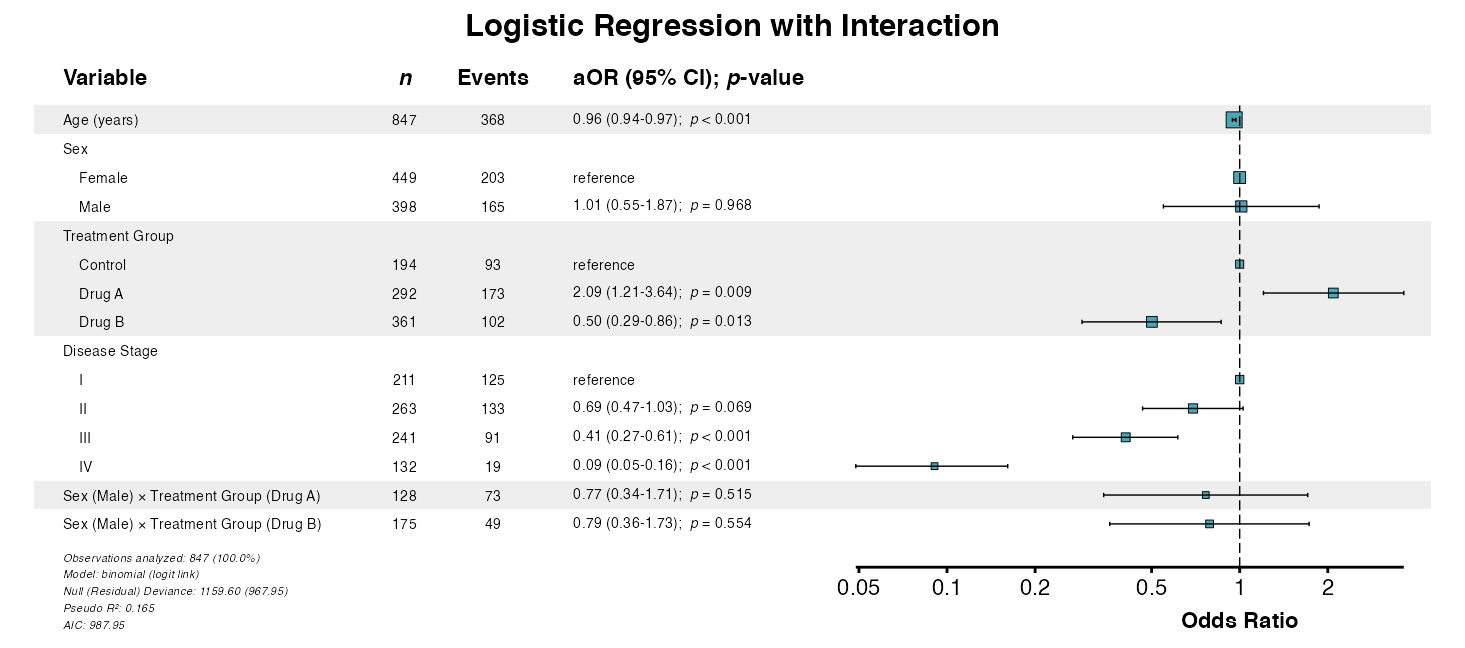This screenshot has height=648, width=1465.
Task: Click the 0.5 tick label on the axis
Action: click(1152, 588)
